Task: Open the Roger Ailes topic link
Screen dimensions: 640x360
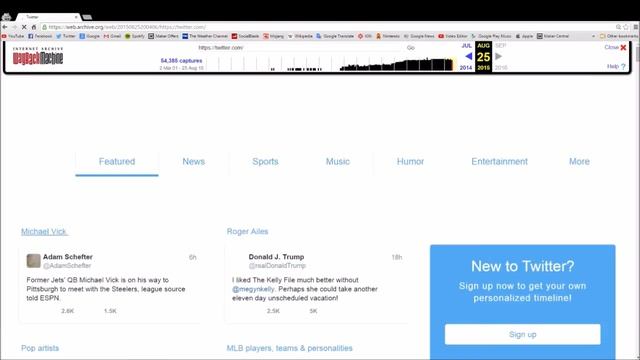Action: (247, 231)
